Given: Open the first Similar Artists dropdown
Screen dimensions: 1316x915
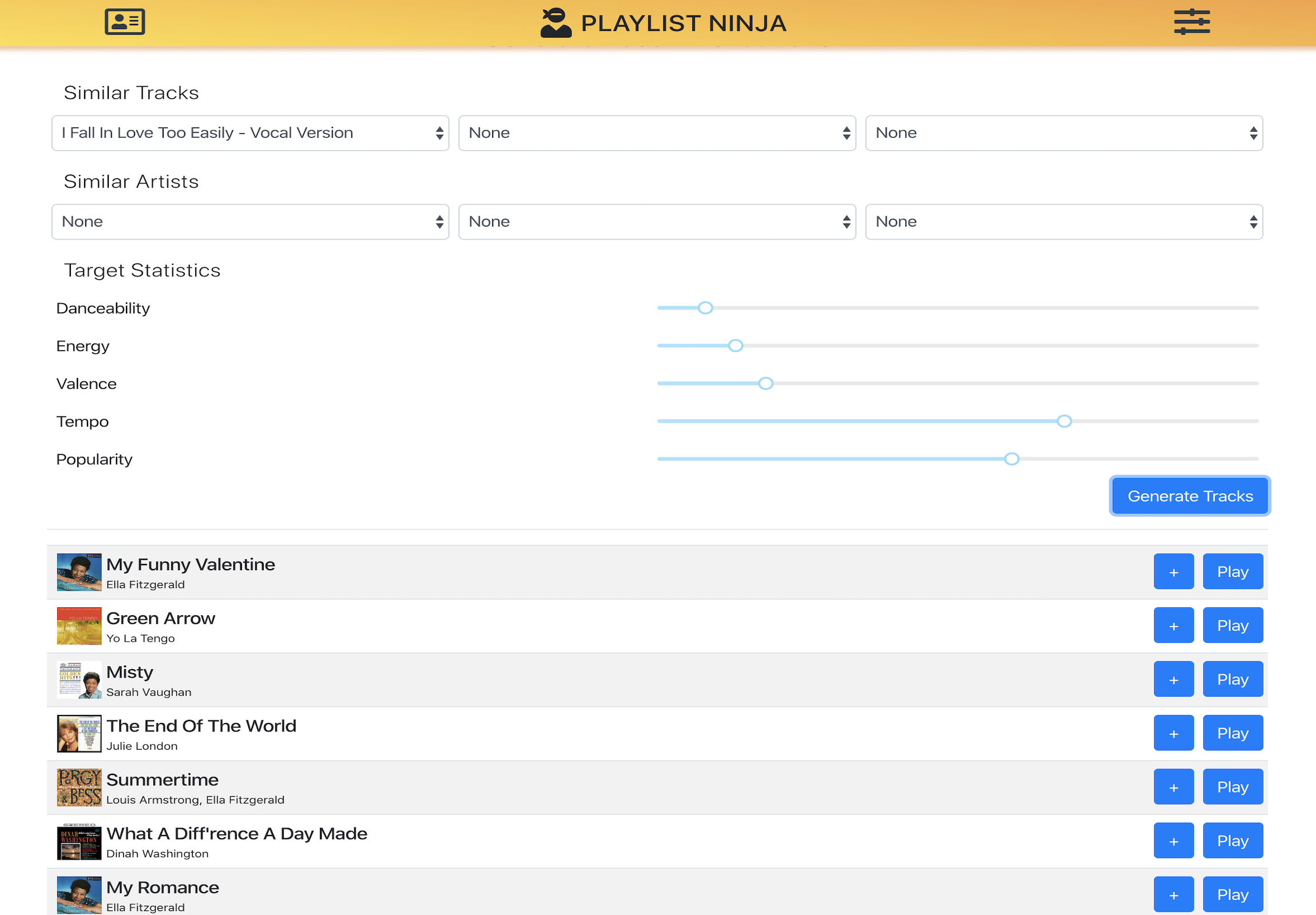Looking at the screenshot, I should coord(250,222).
